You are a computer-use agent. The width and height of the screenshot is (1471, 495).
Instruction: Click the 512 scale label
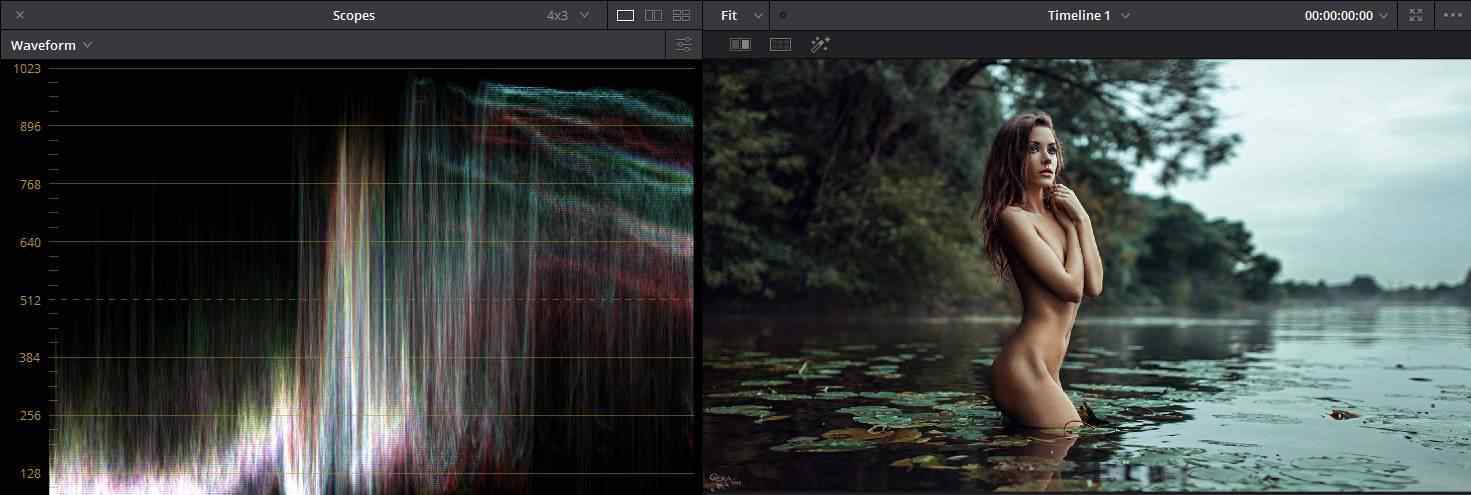pyautogui.click(x=30, y=300)
